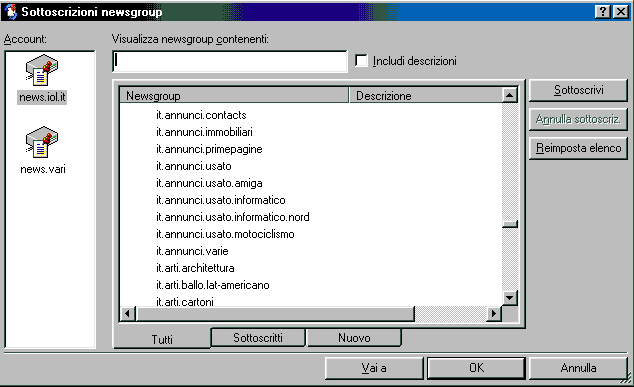The height and width of the screenshot is (387, 634).
Task: Click the title bar application icon
Action: pos(11,12)
